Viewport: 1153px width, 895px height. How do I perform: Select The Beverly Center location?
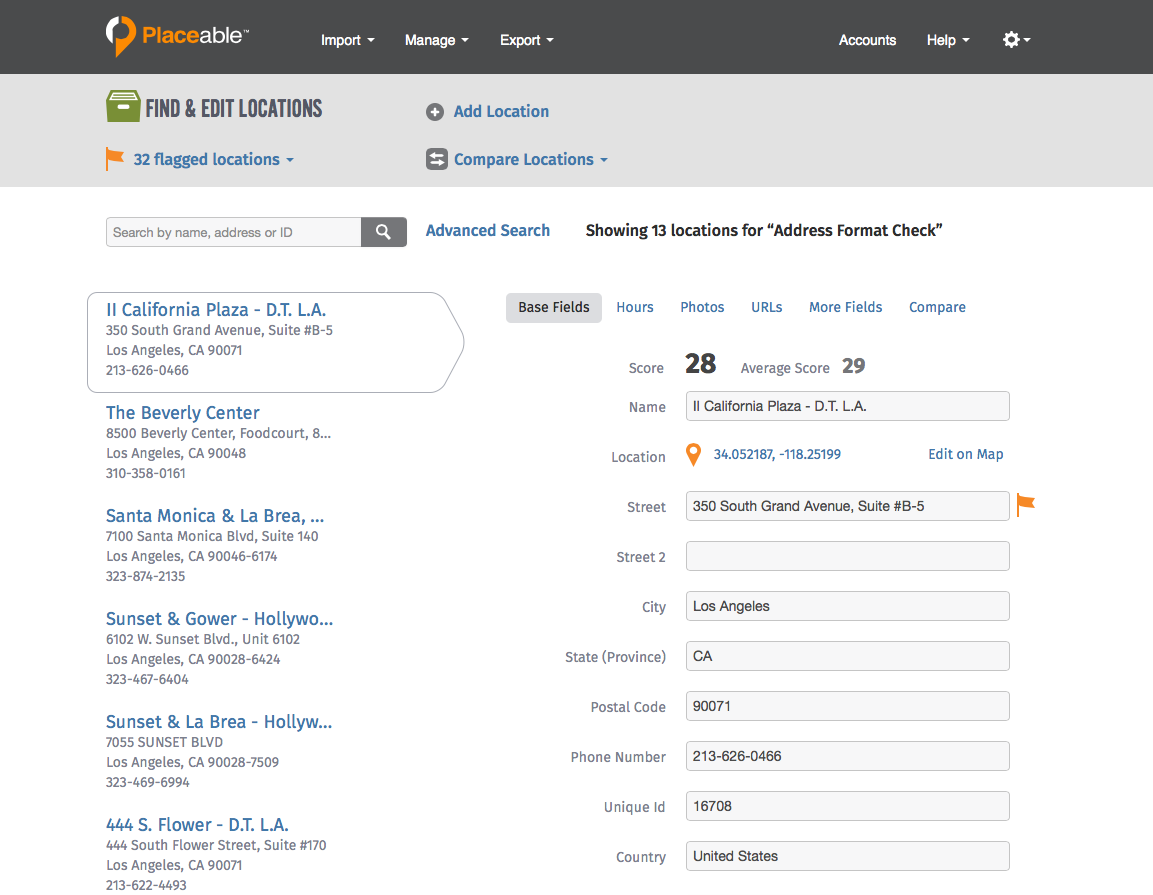[183, 413]
